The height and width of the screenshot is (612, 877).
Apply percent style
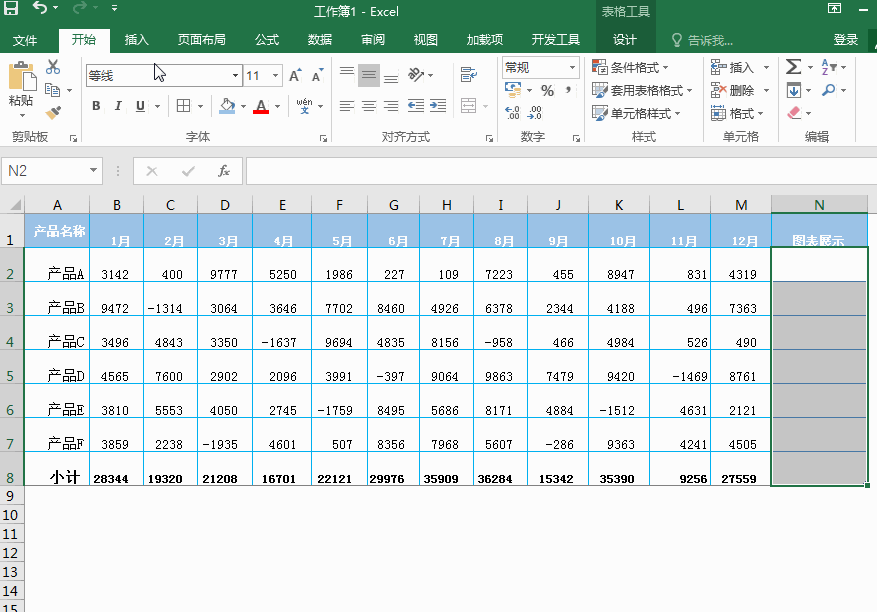(x=547, y=90)
